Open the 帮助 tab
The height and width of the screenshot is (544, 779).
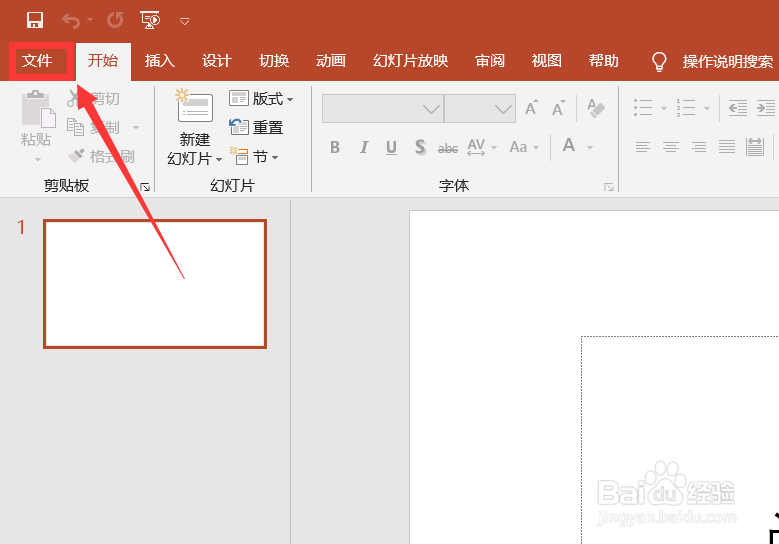click(x=604, y=61)
